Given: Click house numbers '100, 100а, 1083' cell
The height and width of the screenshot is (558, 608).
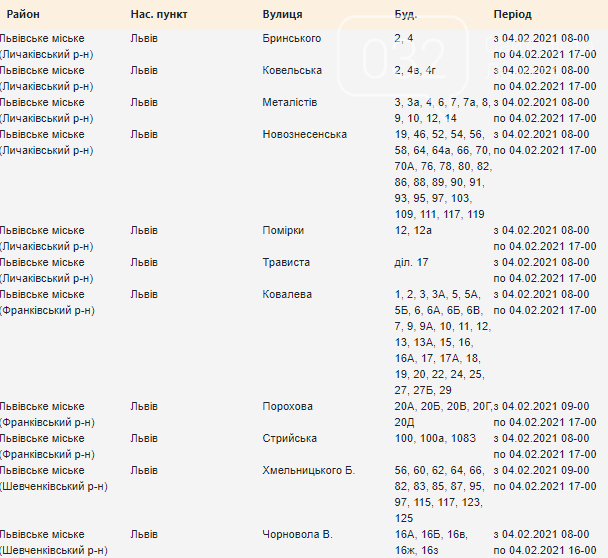Looking at the screenshot, I should point(435,438).
